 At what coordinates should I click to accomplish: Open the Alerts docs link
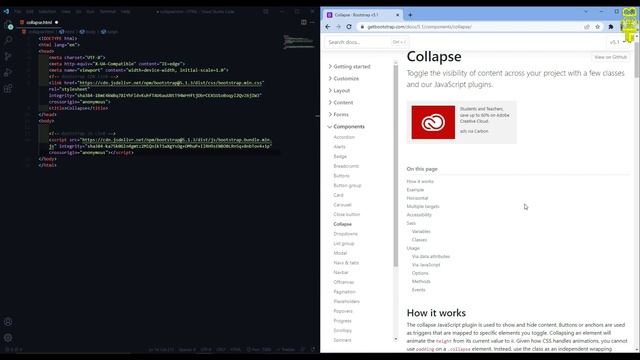pyautogui.click(x=340, y=147)
